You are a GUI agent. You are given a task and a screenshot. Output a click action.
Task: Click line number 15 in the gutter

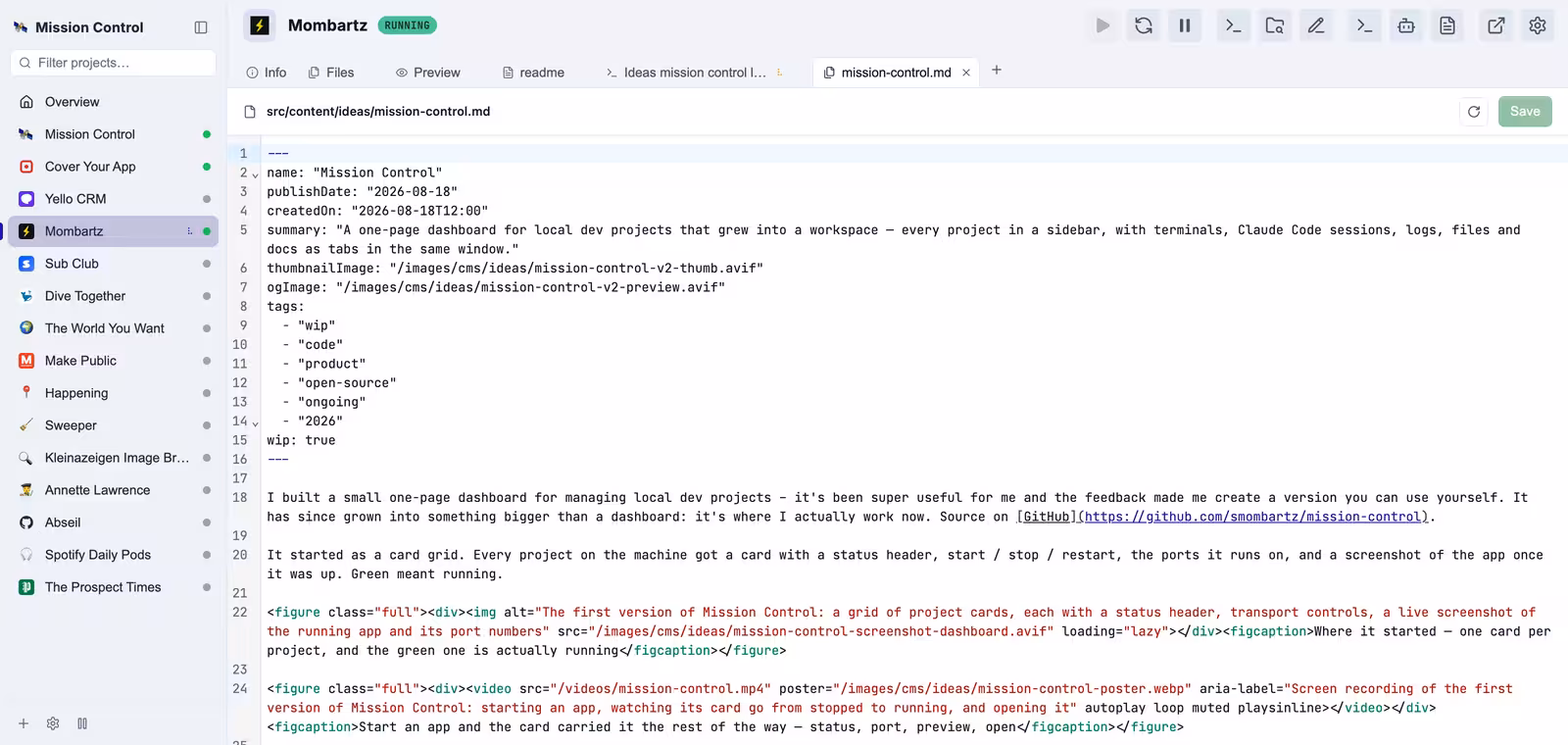pyautogui.click(x=240, y=440)
